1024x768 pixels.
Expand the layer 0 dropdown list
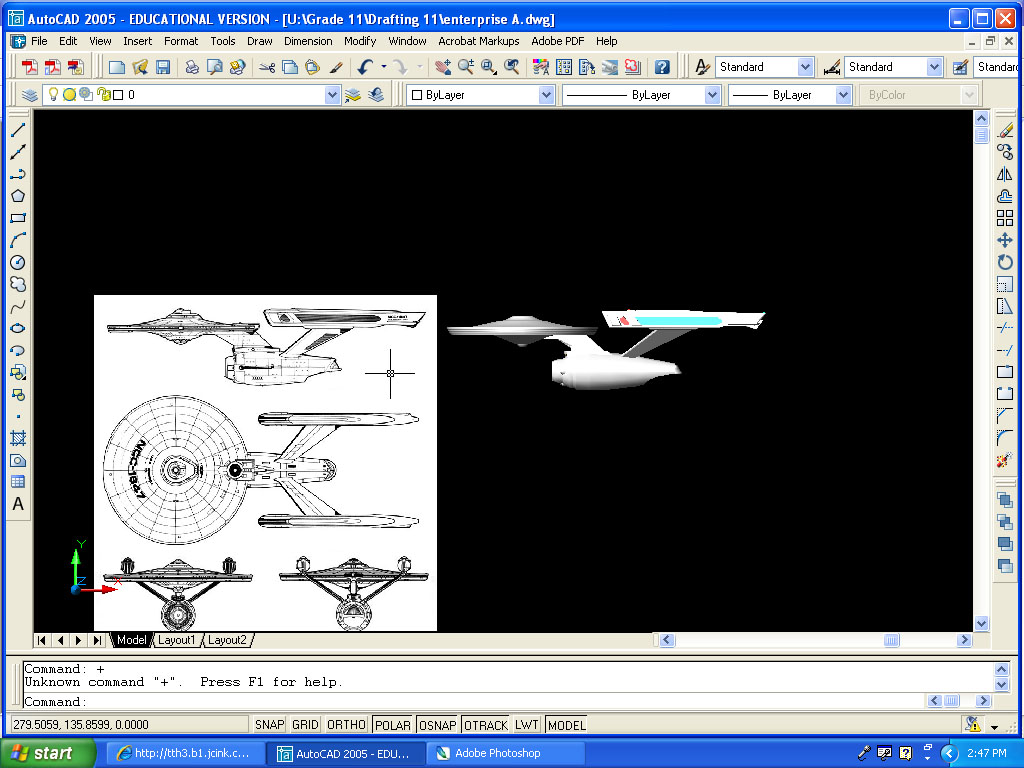[332, 95]
